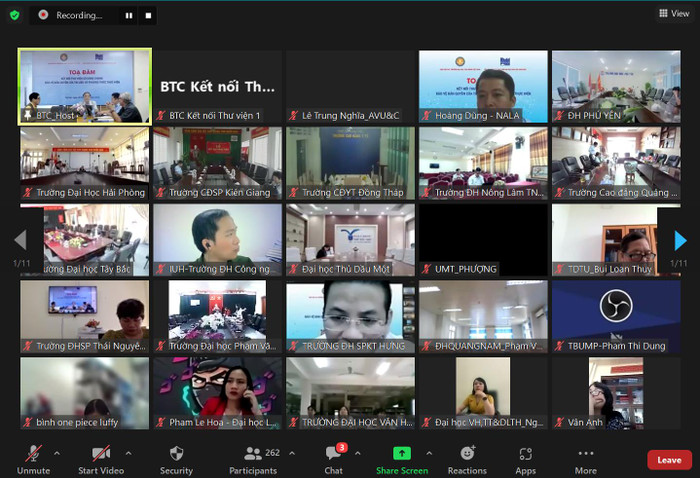Screen dimensions: 700x478
Task: Click the red Leave button
Action: [x=669, y=460]
